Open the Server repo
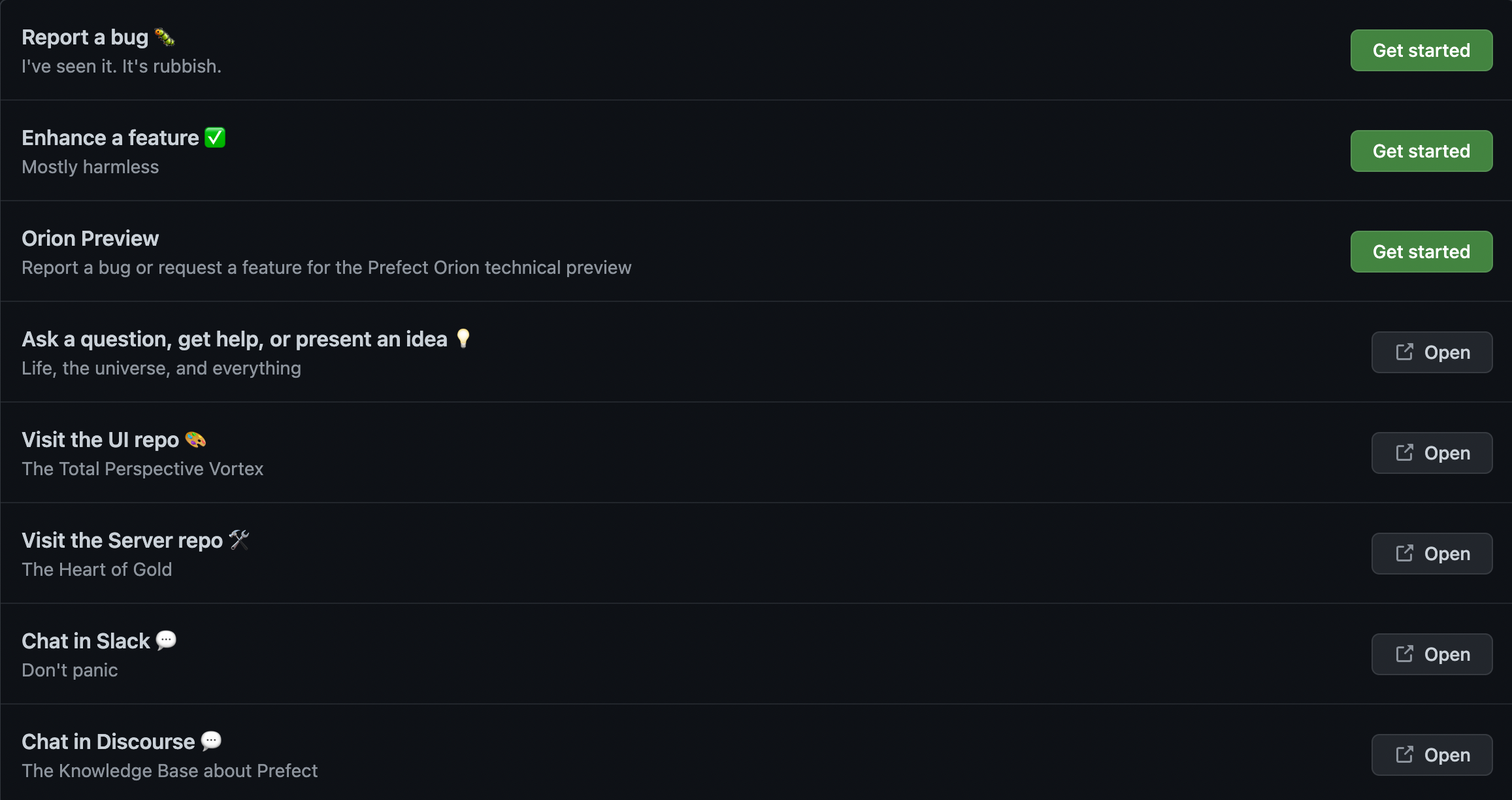Viewport: 1512px width, 800px height. (1432, 554)
